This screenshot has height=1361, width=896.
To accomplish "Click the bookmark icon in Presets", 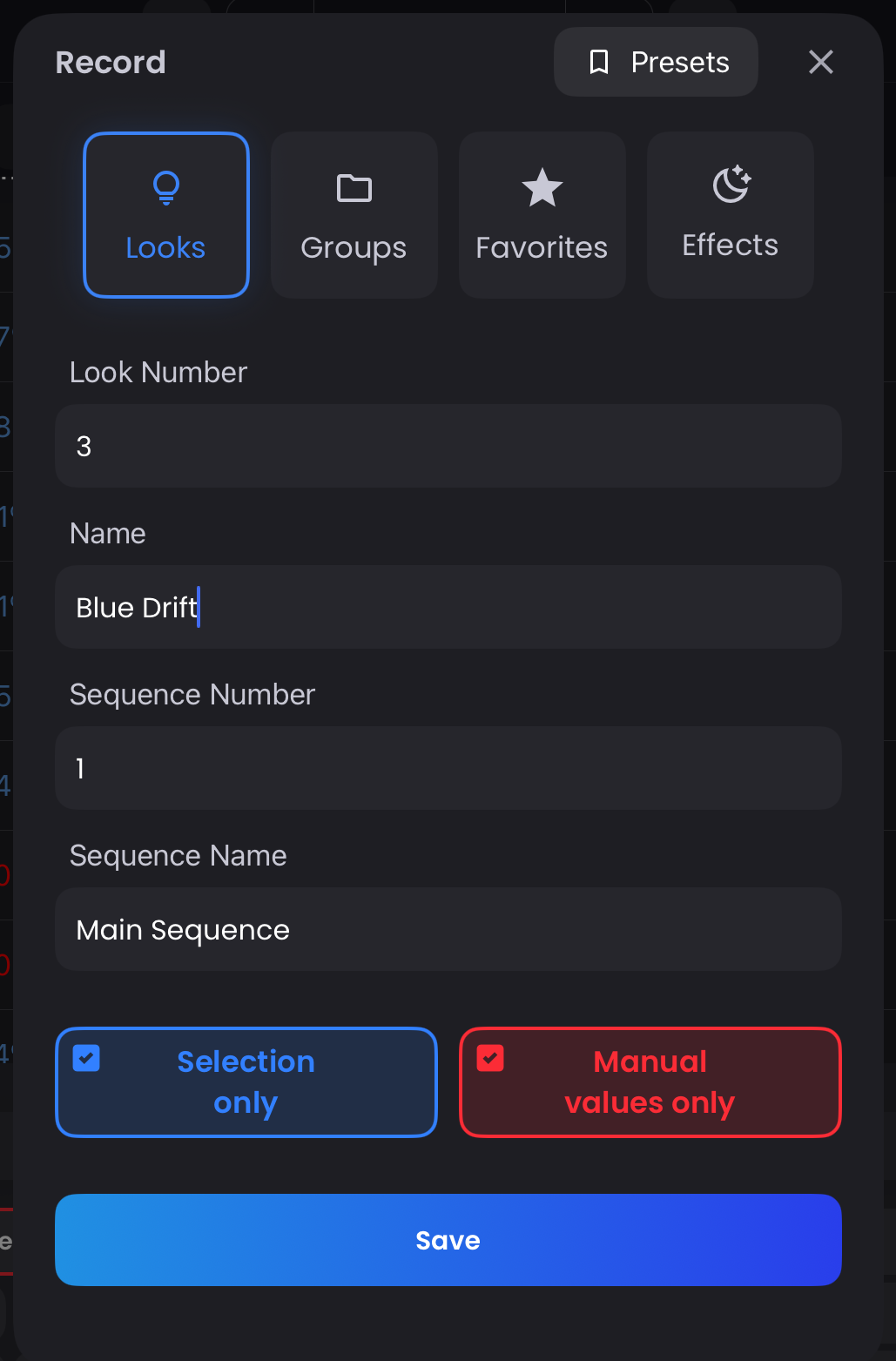I will (x=599, y=62).
